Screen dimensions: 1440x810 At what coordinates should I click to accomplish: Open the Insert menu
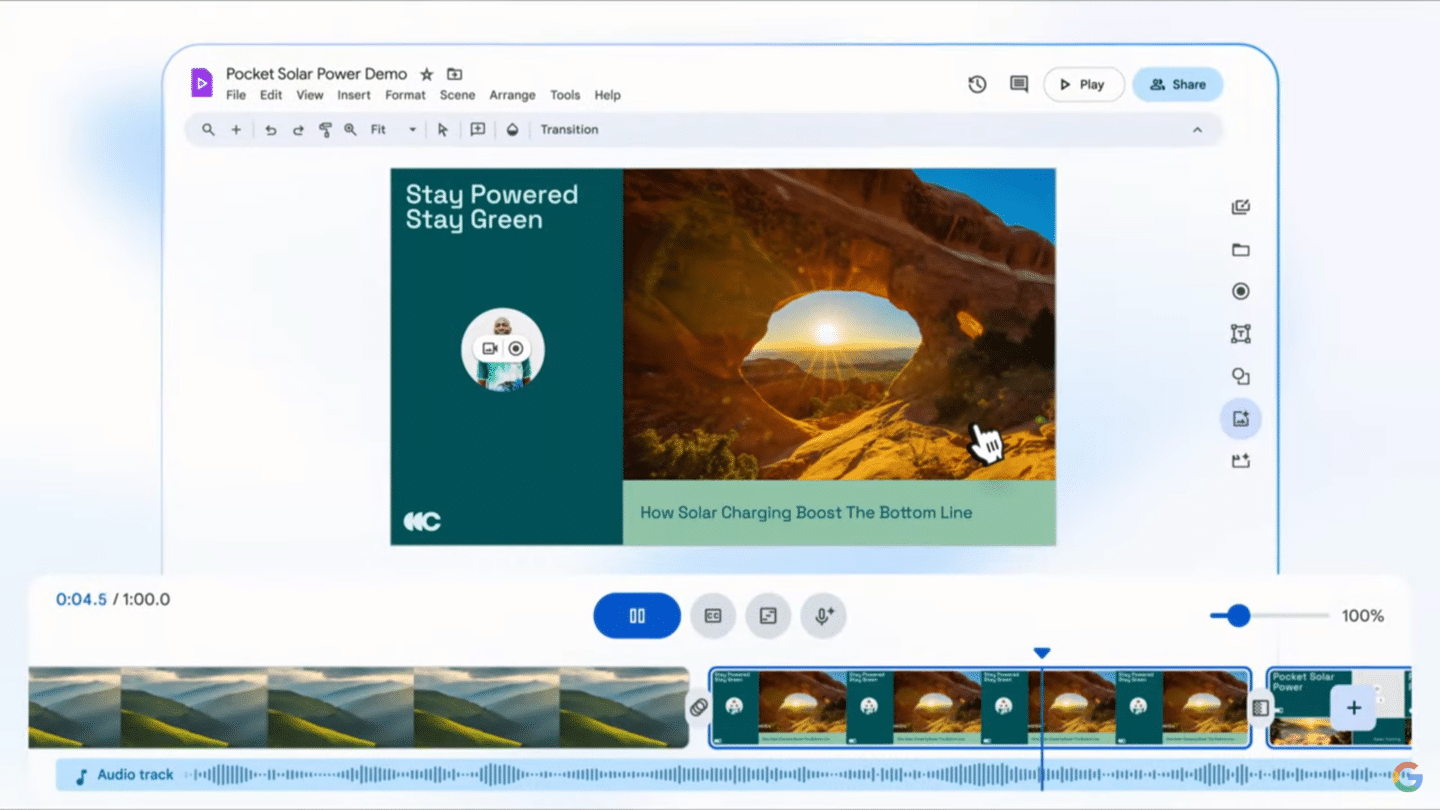tap(354, 95)
